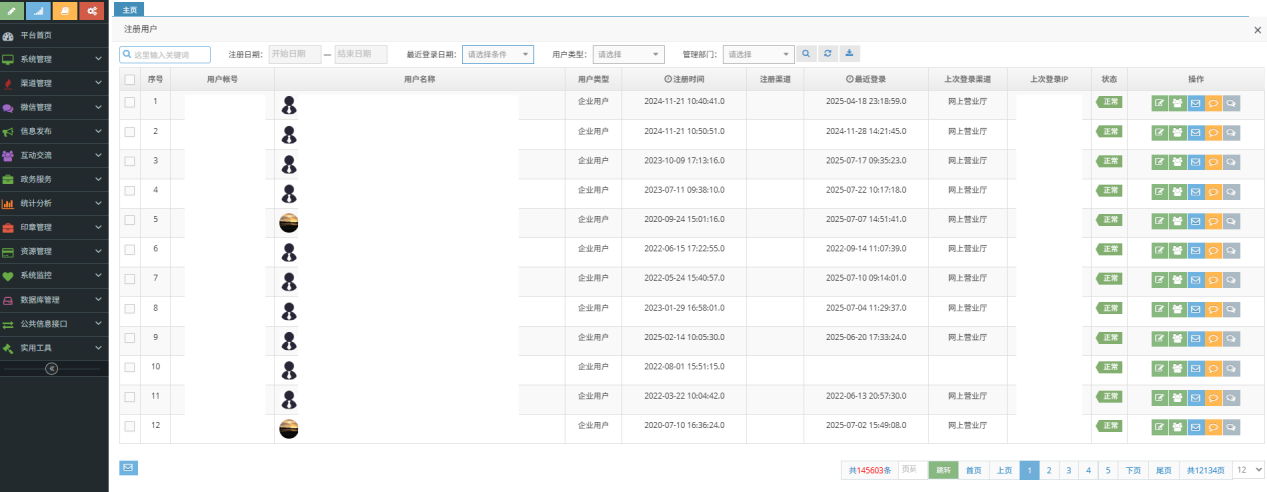The image size is (1267, 492).
Task: Open the 用户类型 dropdown
Action: pyautogui.click(x=628, y=55)
